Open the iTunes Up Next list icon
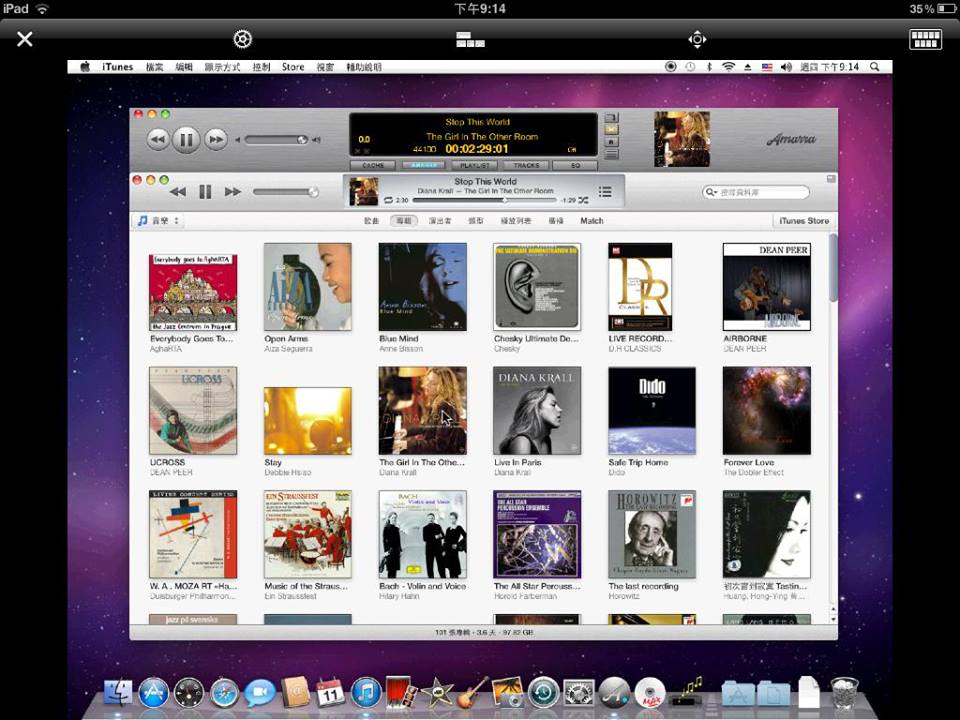 point(605,192)
